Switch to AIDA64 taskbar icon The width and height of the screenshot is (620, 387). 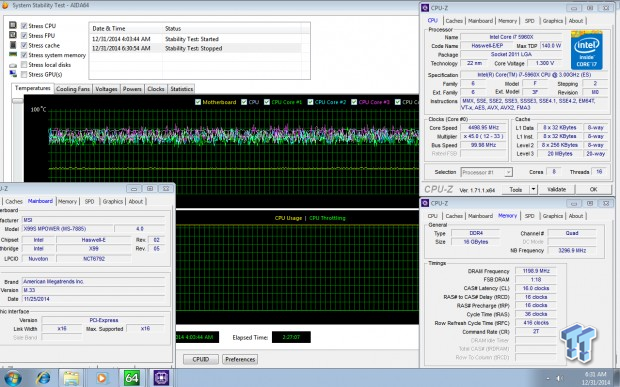click(x=132, y=378)
